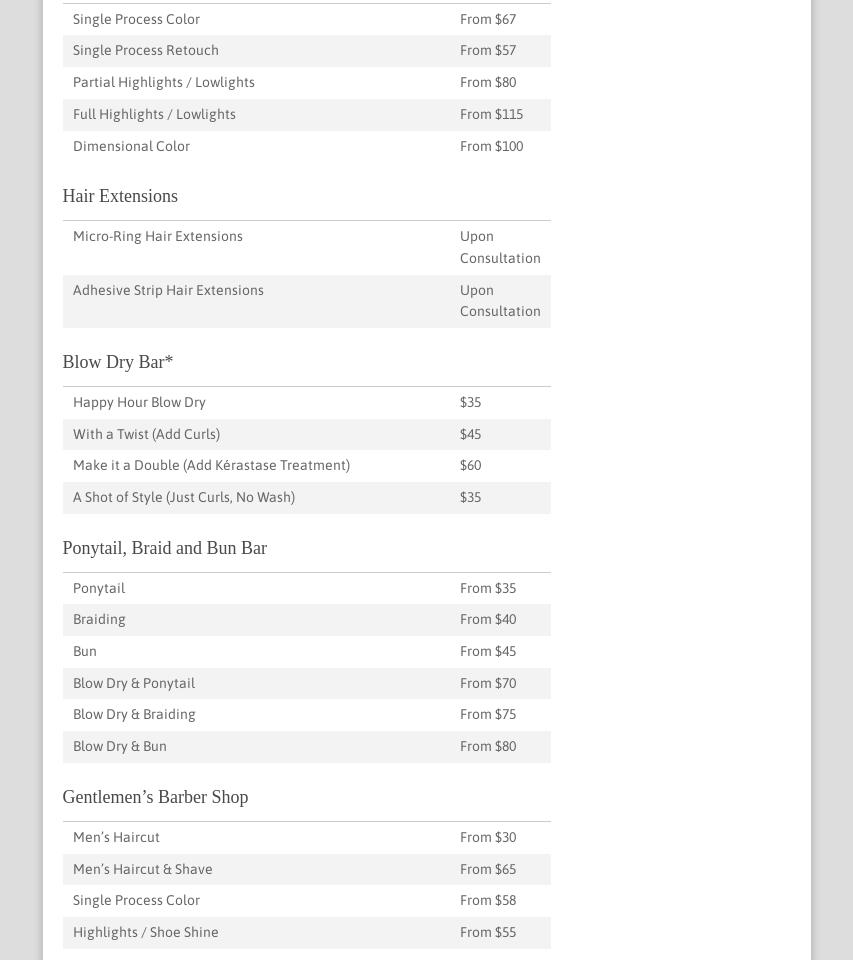Screen dimensions: 853x960
Task: Select the Dimensional Color service
Action: 131,146
